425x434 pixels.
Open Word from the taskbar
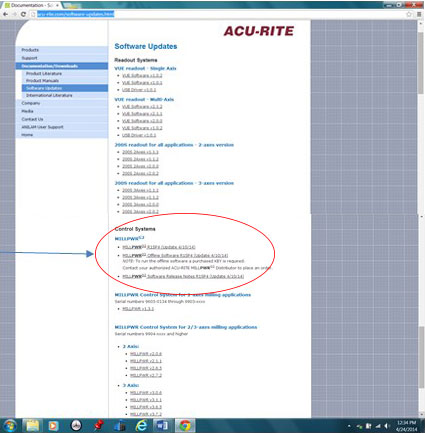pyautogui.click(x=162, y=426)
